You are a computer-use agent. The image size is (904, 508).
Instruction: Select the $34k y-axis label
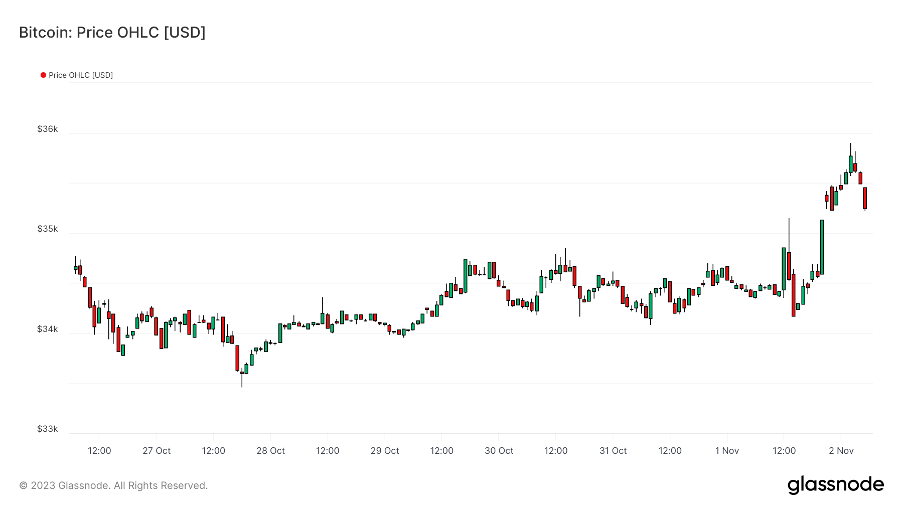[x=48, y=329]
